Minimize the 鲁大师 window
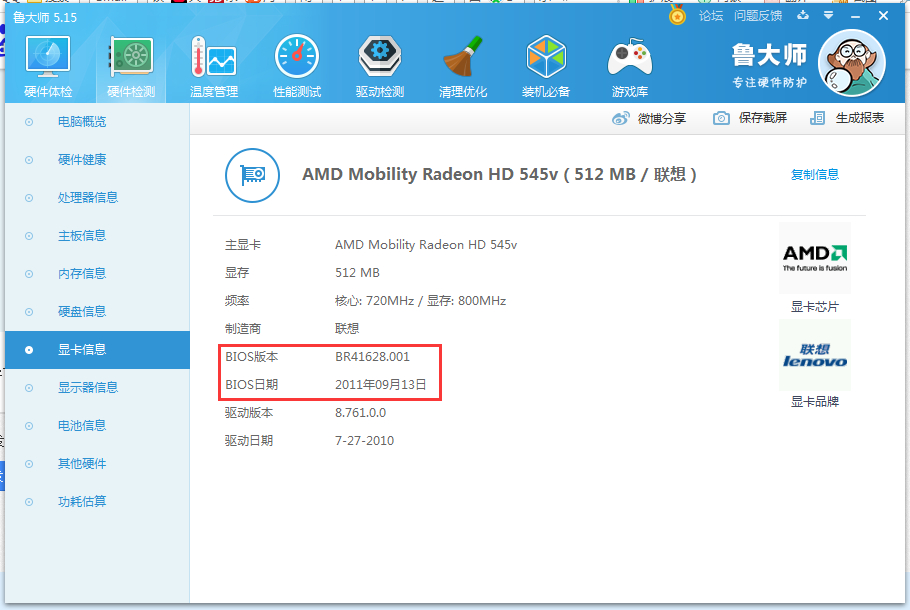The height and width of the screenshot is (610, 910). tap(855, 16)
